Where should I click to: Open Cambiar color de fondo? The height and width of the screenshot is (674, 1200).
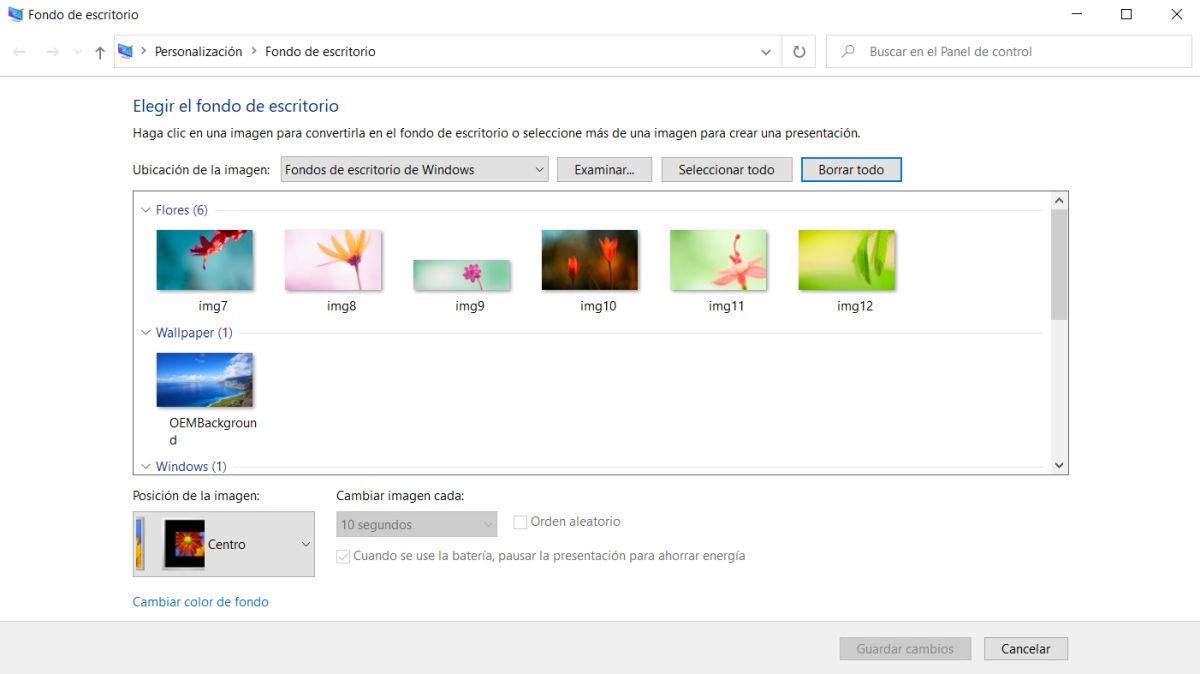click(200, 601)
